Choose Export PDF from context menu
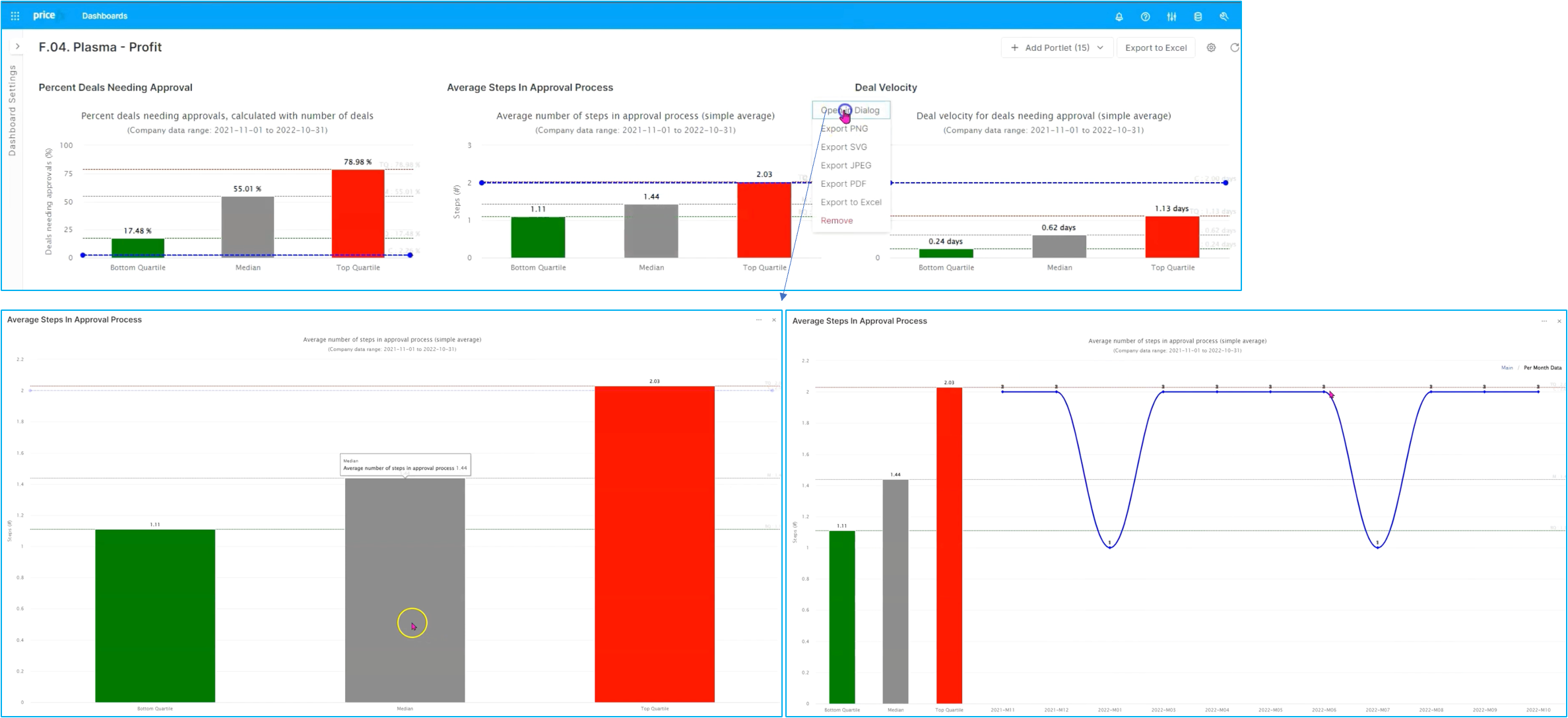Screen dimensions: 1568x718 pyautogui.click(x=843, y=184)
